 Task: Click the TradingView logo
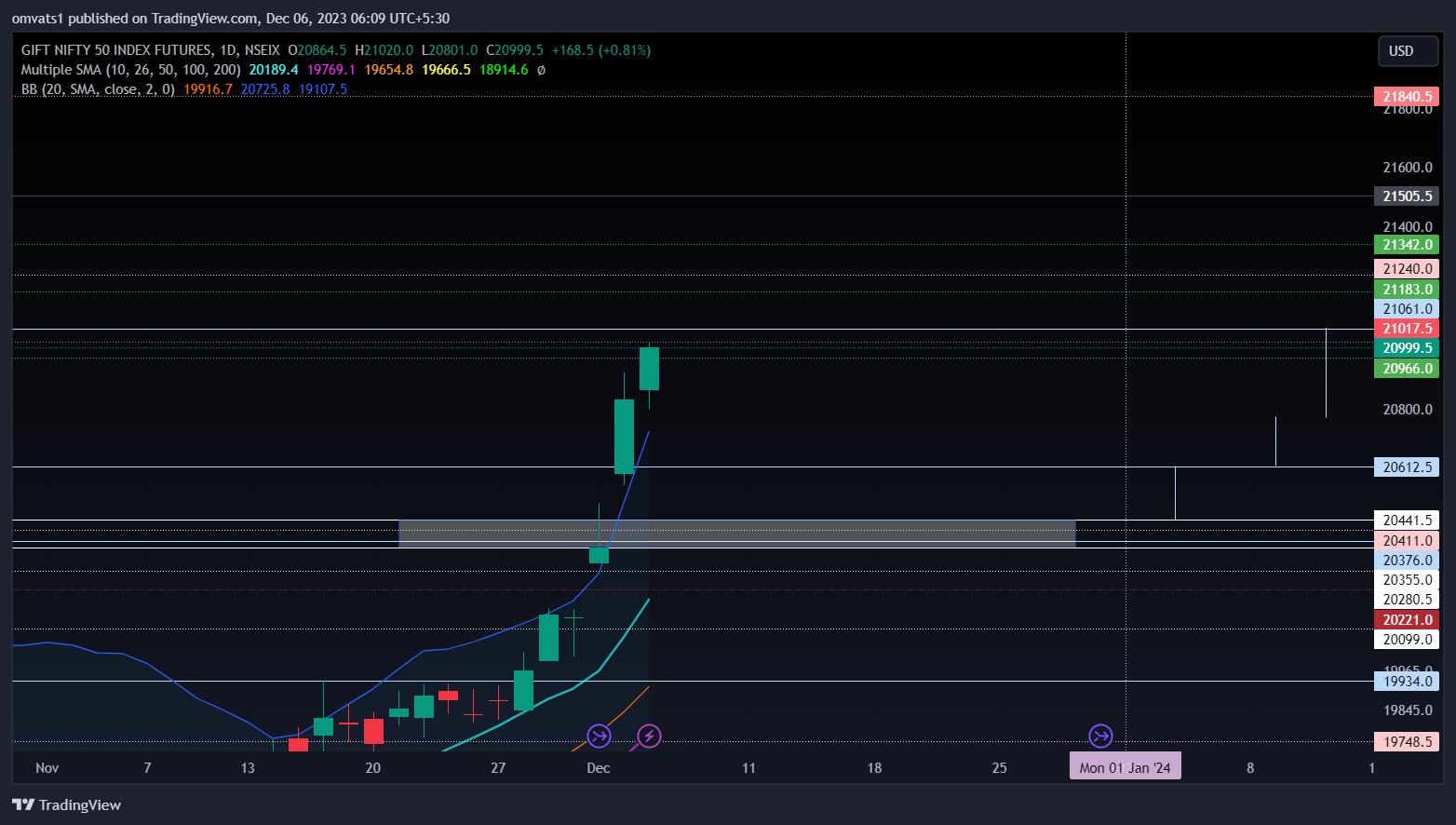tap(67, 805)
